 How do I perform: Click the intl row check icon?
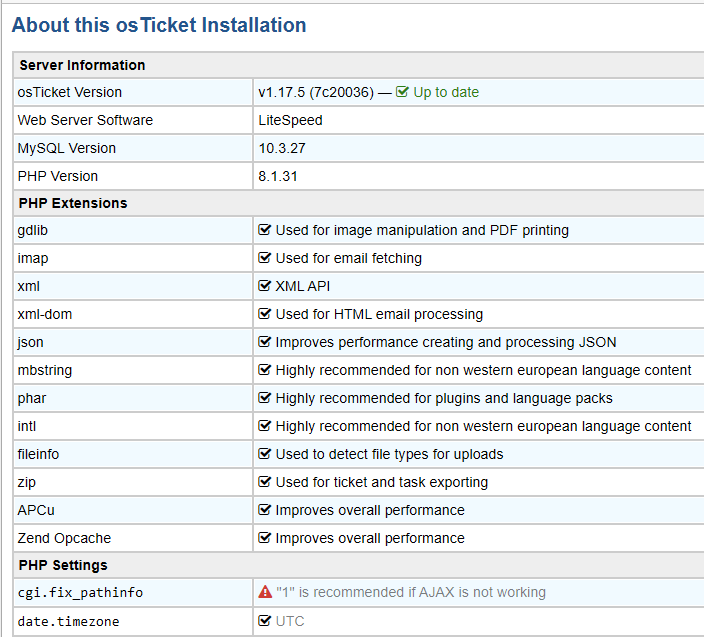click(x=264, y=426)
